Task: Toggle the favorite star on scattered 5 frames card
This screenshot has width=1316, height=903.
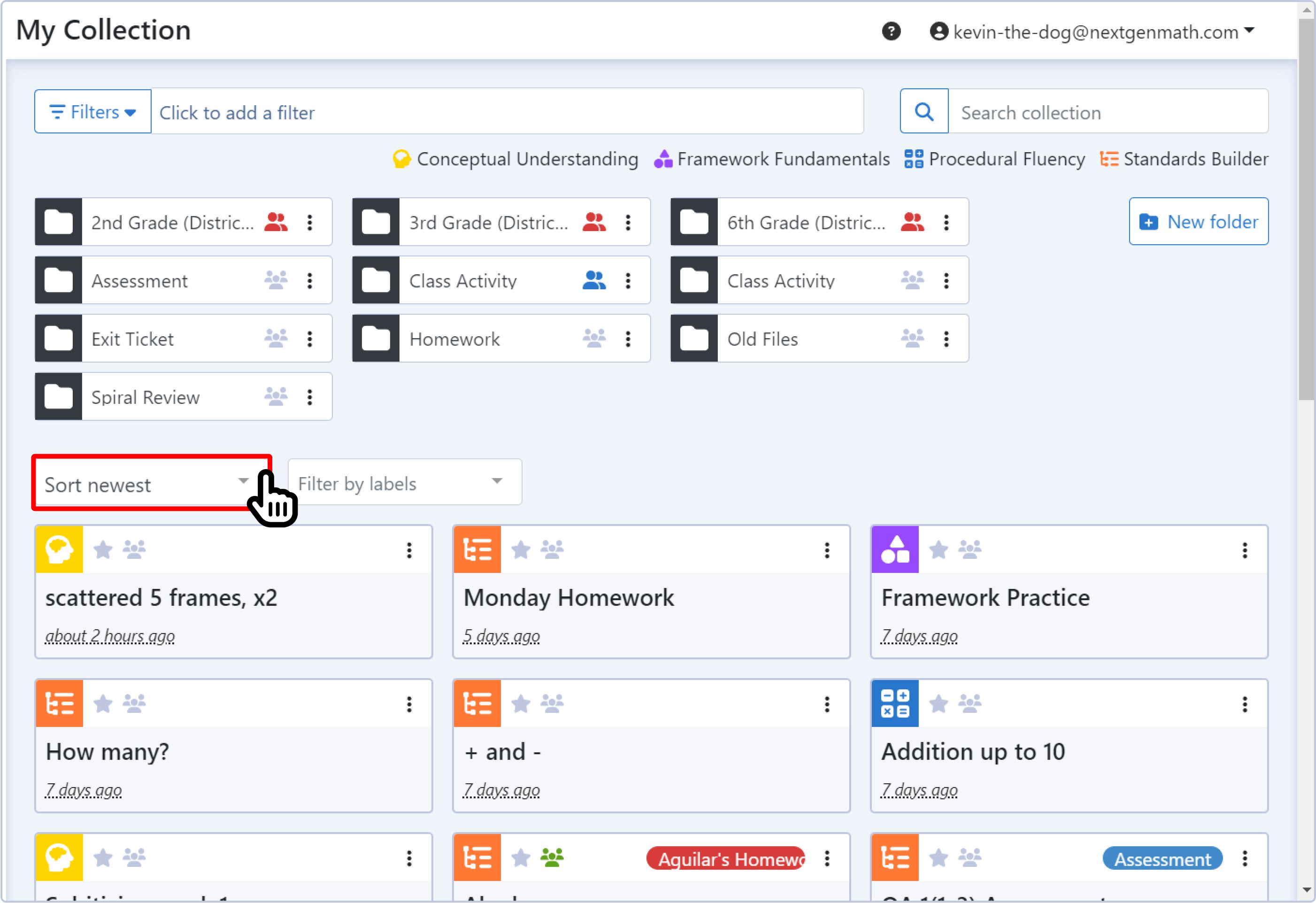Action: [x=103, y=549]
